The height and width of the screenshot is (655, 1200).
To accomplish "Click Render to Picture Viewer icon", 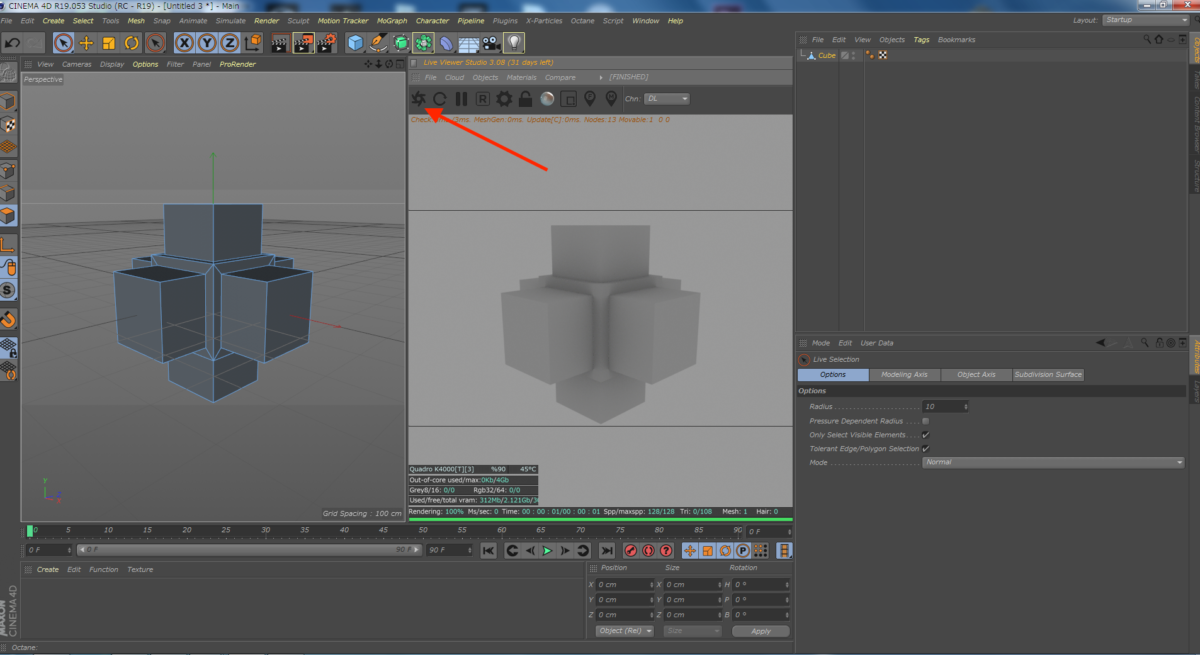I will click(x=303, y=42).
